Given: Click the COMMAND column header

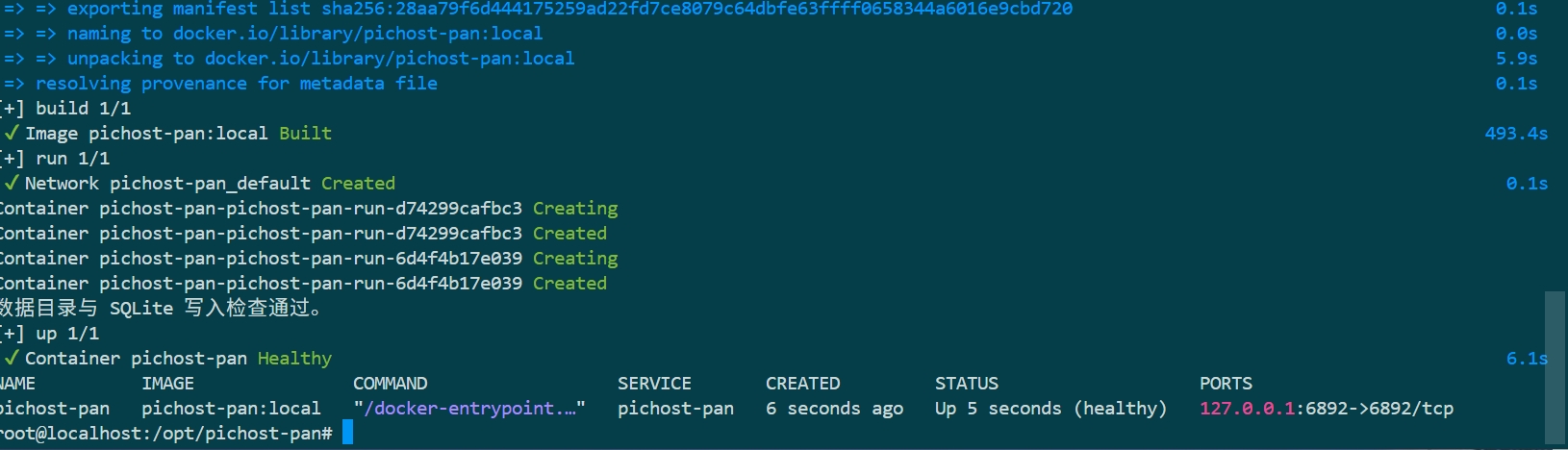Looking at the screenshot, I should tap(390, 383).
